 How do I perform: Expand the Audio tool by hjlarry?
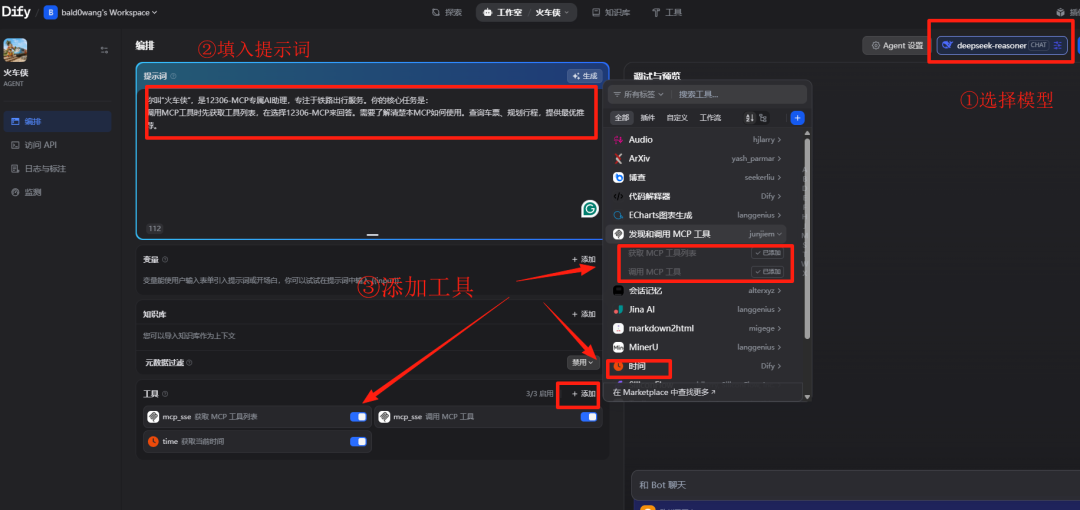(696, 140)
